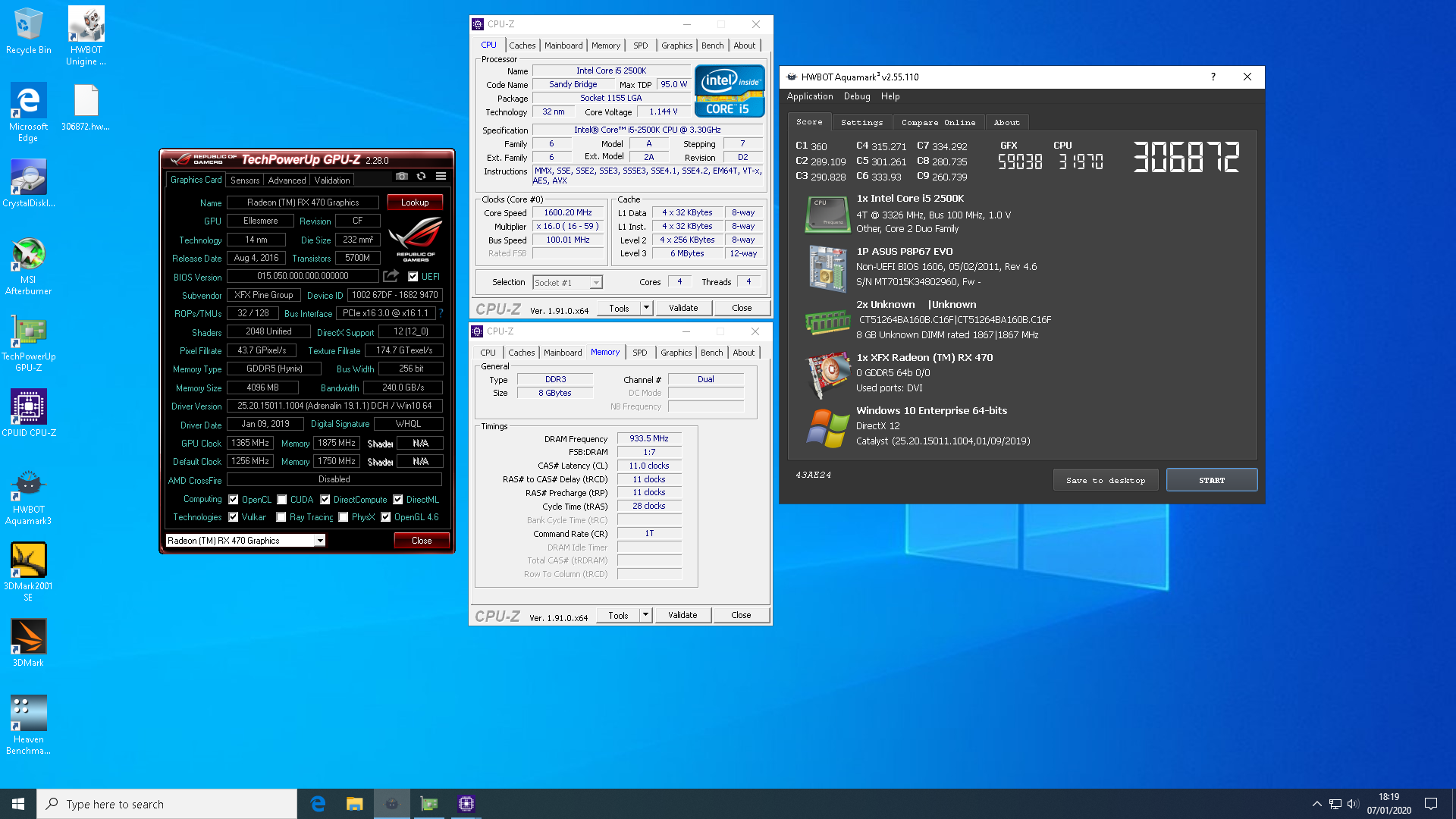Open Bench tab in bottom CPU-Z
1456x819 pixels.
(x=711, y=353)
